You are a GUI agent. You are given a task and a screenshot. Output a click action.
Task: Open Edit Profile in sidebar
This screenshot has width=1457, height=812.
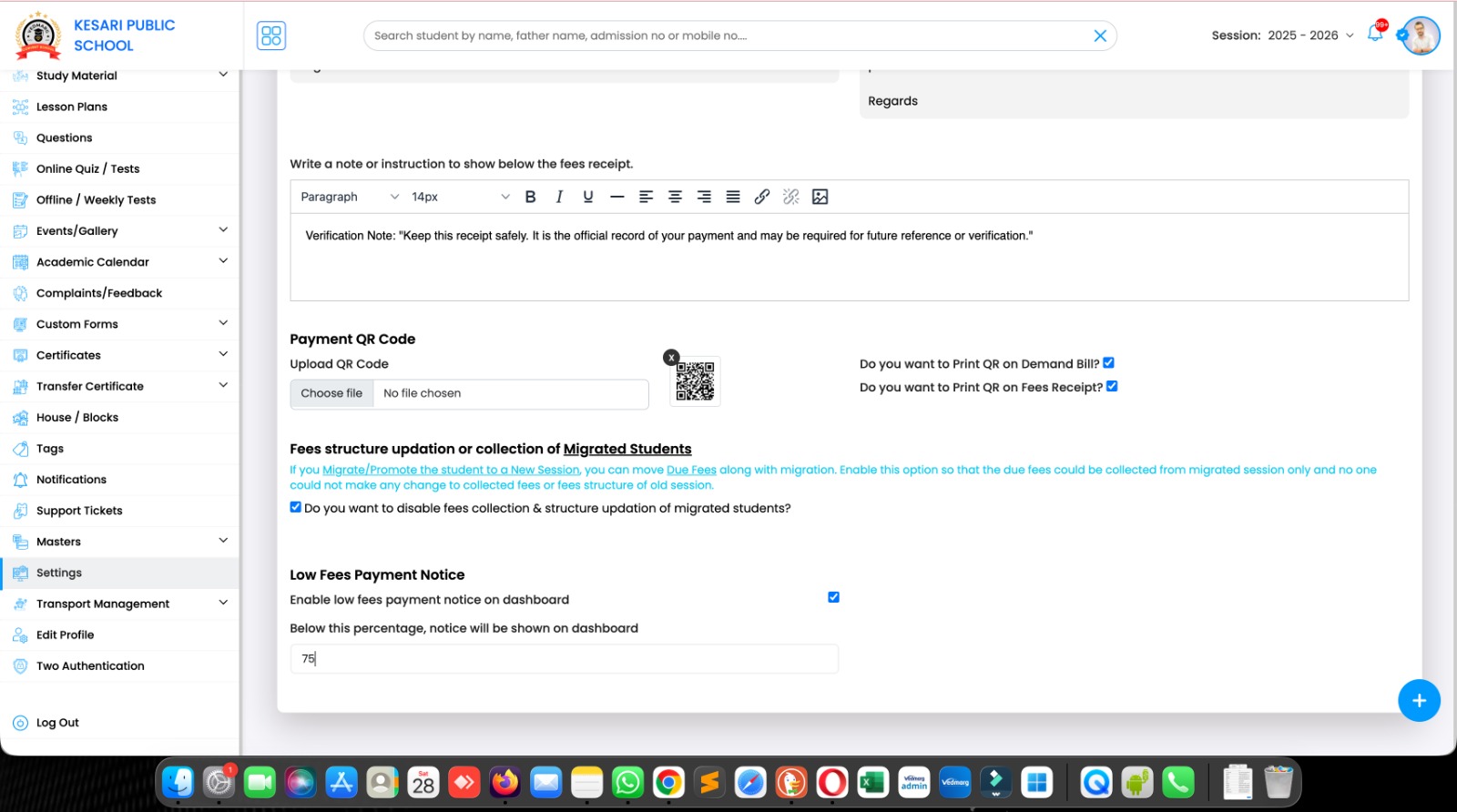click(120, 634)
